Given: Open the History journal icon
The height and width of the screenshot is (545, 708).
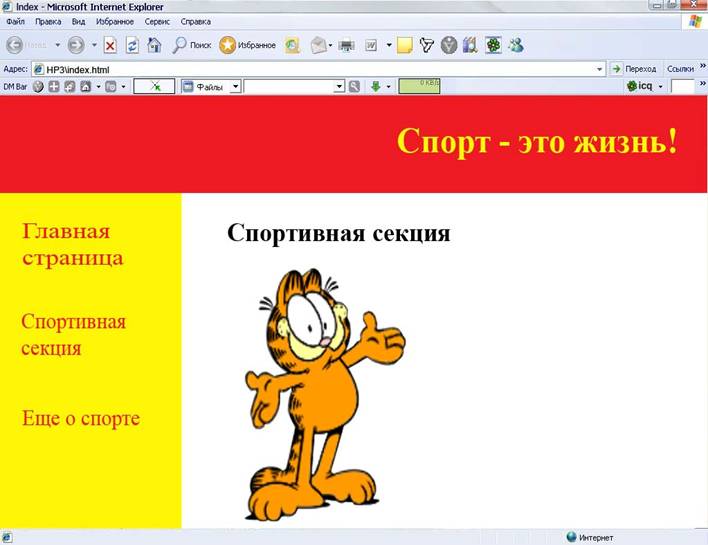Looking at the screenshot, I should [292, 45].
